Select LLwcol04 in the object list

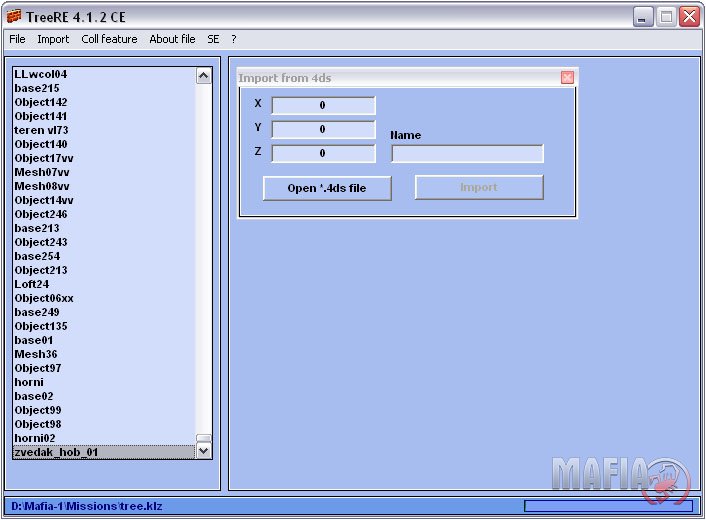pos(41,74)
